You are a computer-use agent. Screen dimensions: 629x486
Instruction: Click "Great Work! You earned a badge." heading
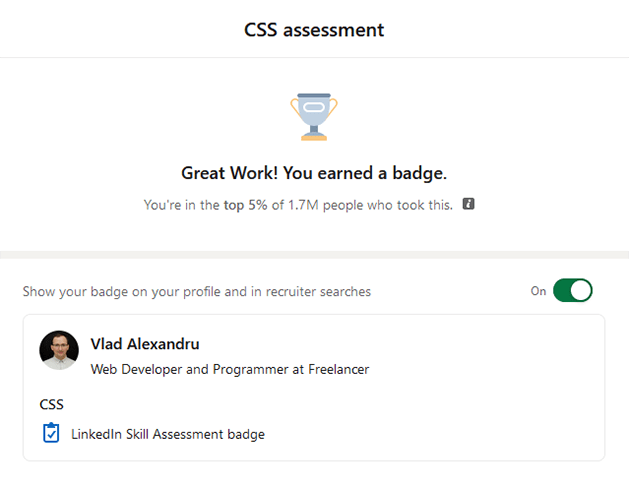point(314,173)
